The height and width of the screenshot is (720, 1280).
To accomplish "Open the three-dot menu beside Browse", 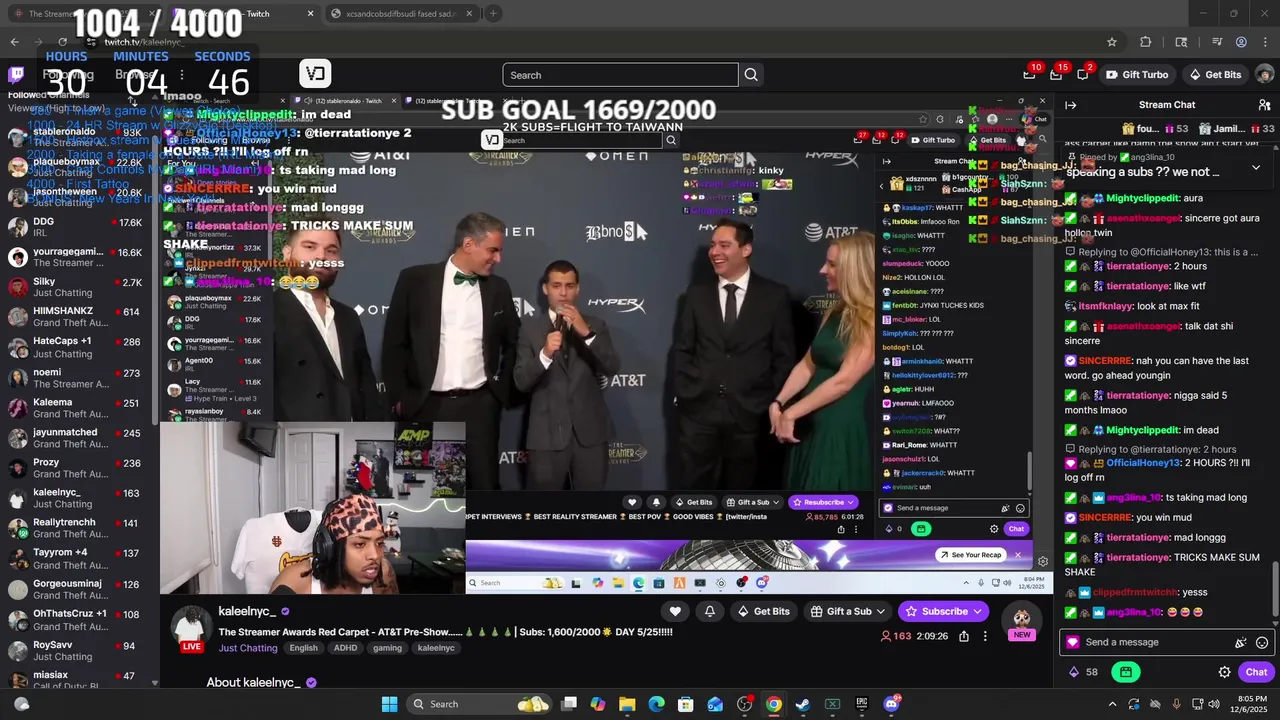I will tap(181, 75).
